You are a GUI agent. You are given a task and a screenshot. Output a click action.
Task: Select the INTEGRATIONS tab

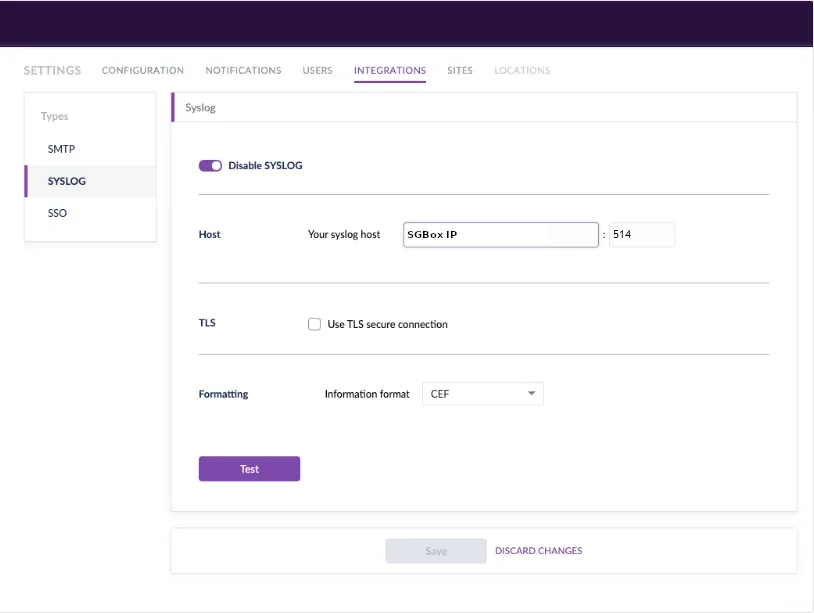[x=389, y=70]
